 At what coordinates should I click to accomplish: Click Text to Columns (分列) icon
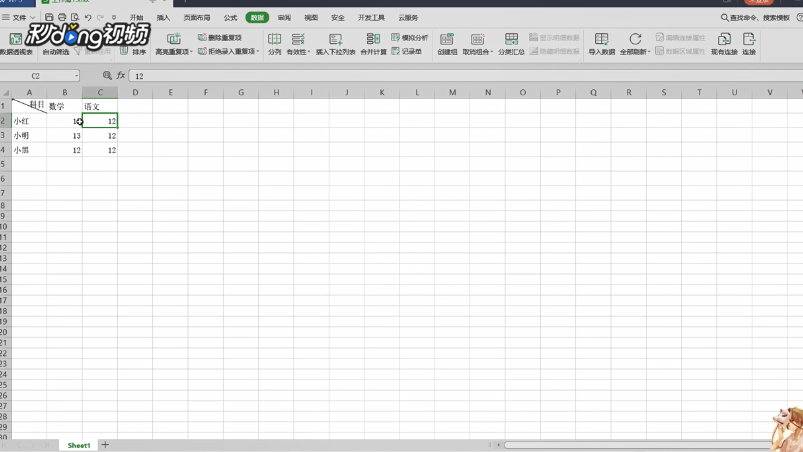pyautogui.click(x=274, y=39)
